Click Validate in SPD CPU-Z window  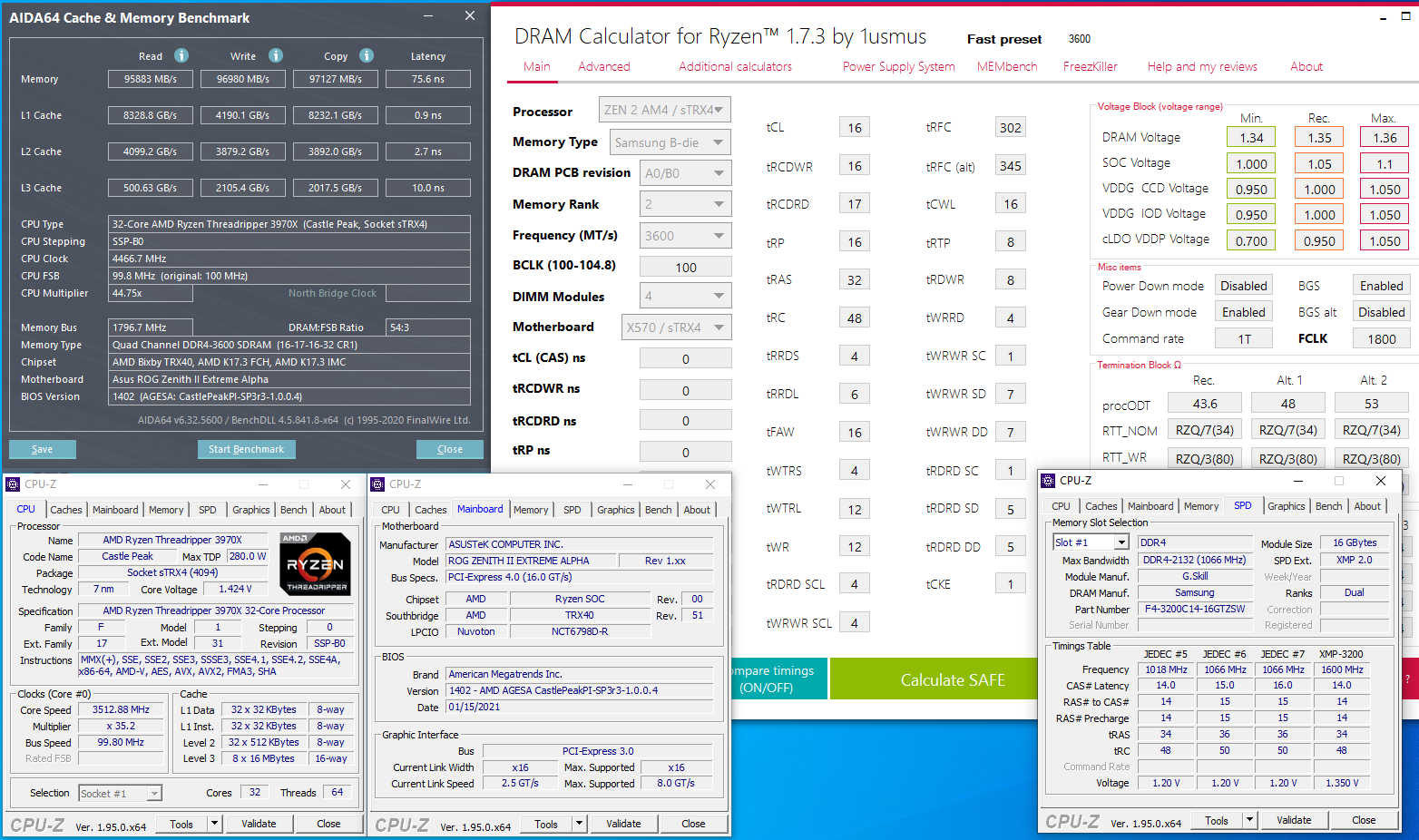point(1294,820)
